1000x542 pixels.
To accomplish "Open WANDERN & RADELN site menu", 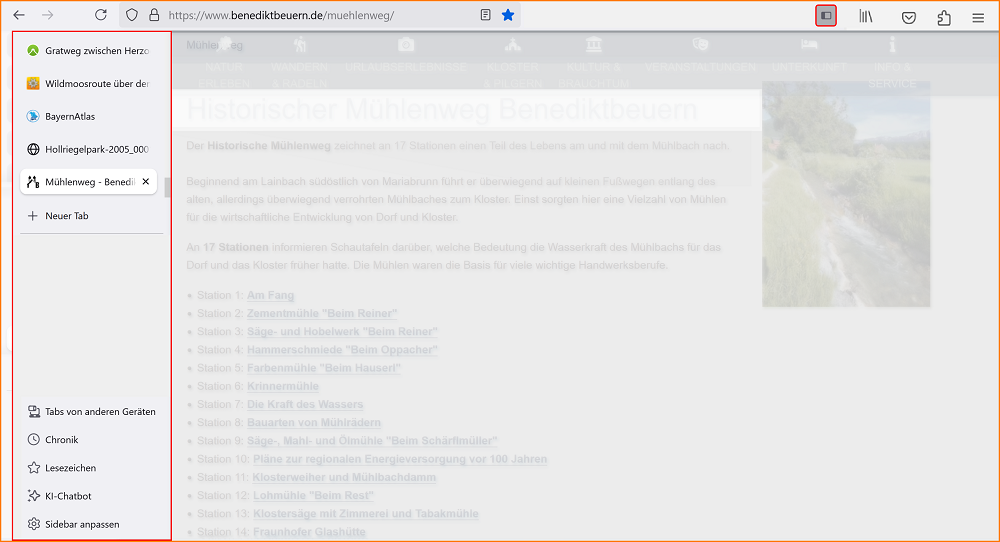I will click(299, 62).
